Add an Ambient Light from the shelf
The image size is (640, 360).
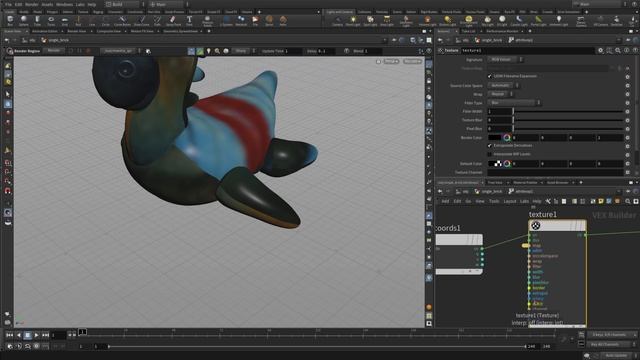(559, 20)
